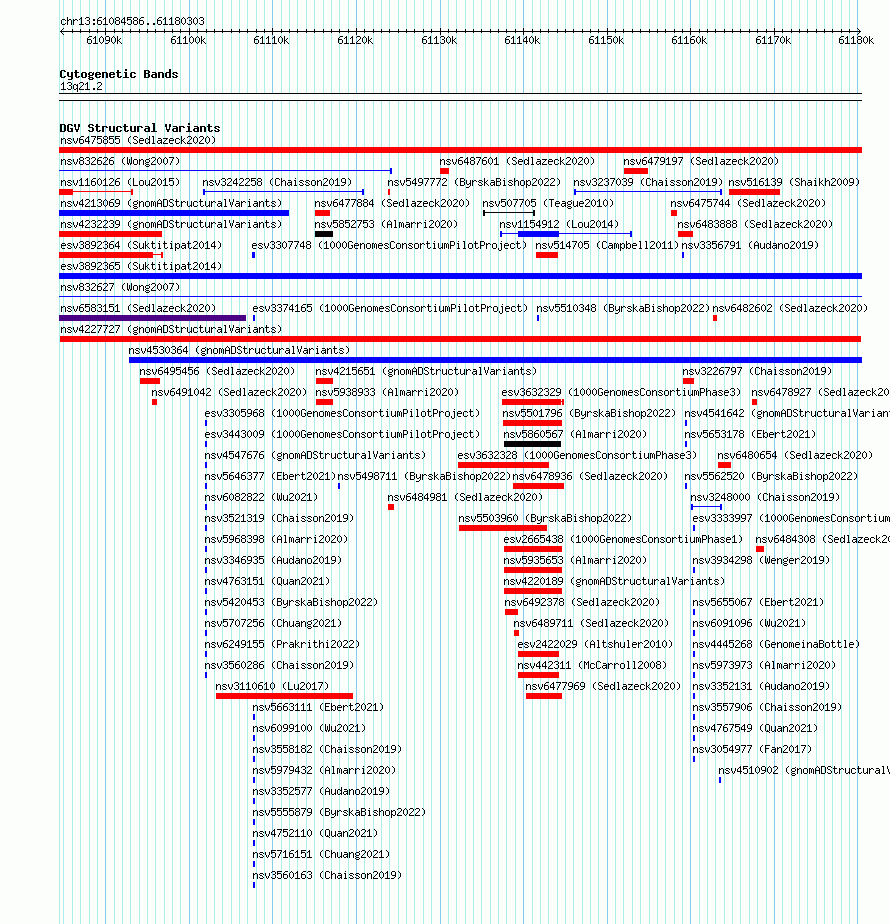Select nsv5653178 (Ebert2021) label

tap(750, 435)
